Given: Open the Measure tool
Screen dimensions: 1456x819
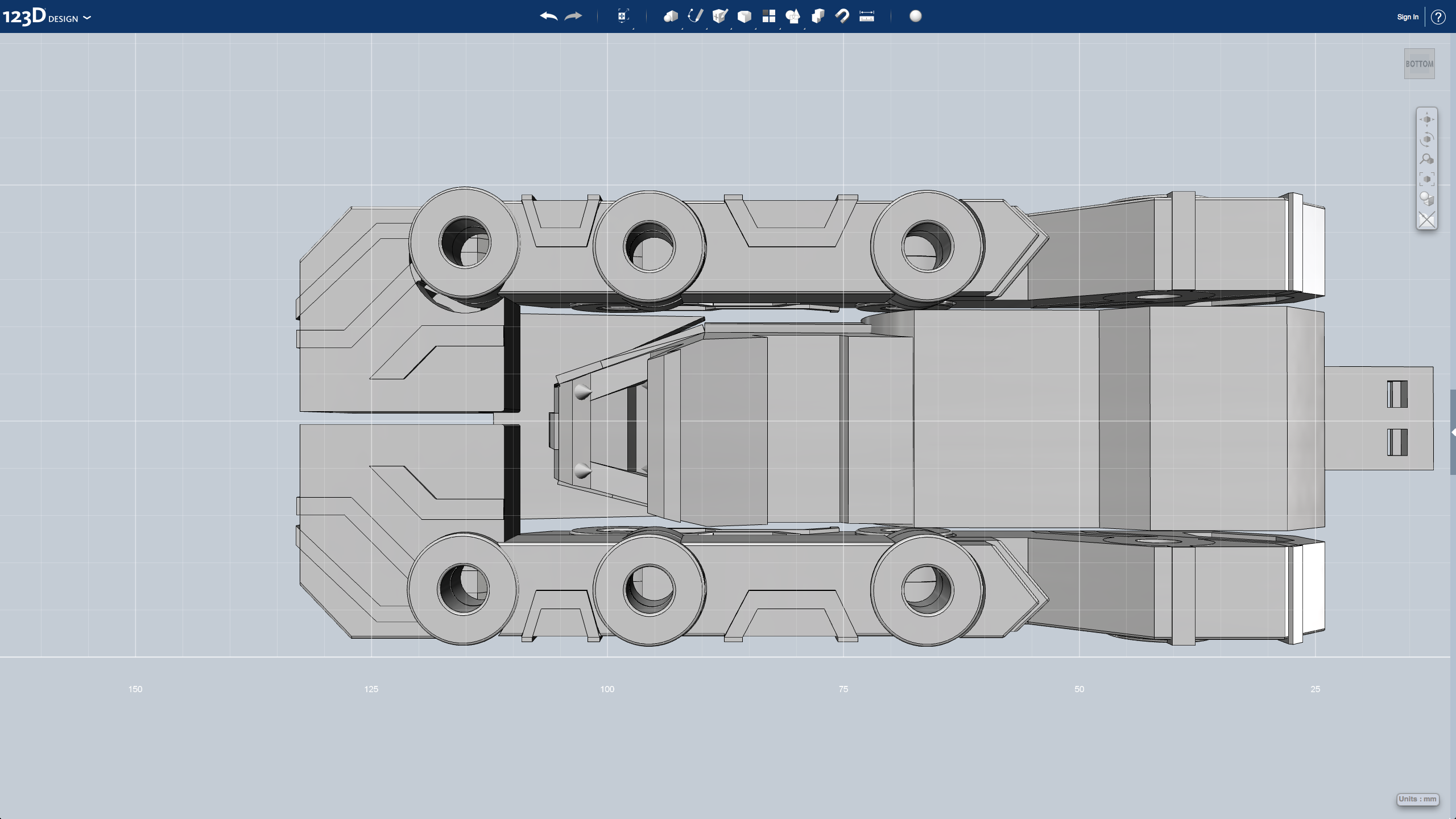Looking at the screenshot, I should click(x=867, y=16).
